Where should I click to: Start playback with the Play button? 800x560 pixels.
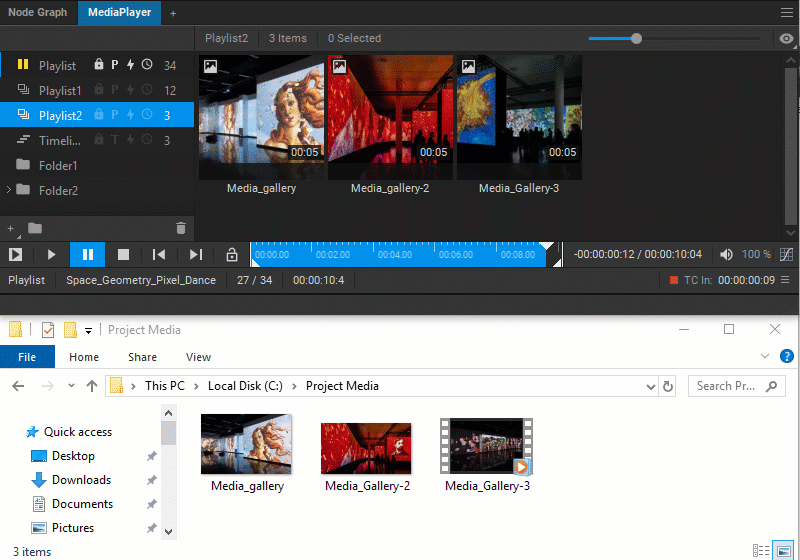click(51, 254)
